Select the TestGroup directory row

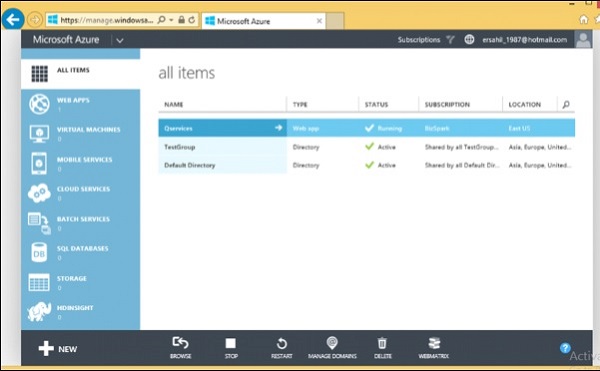pos(367,147)
